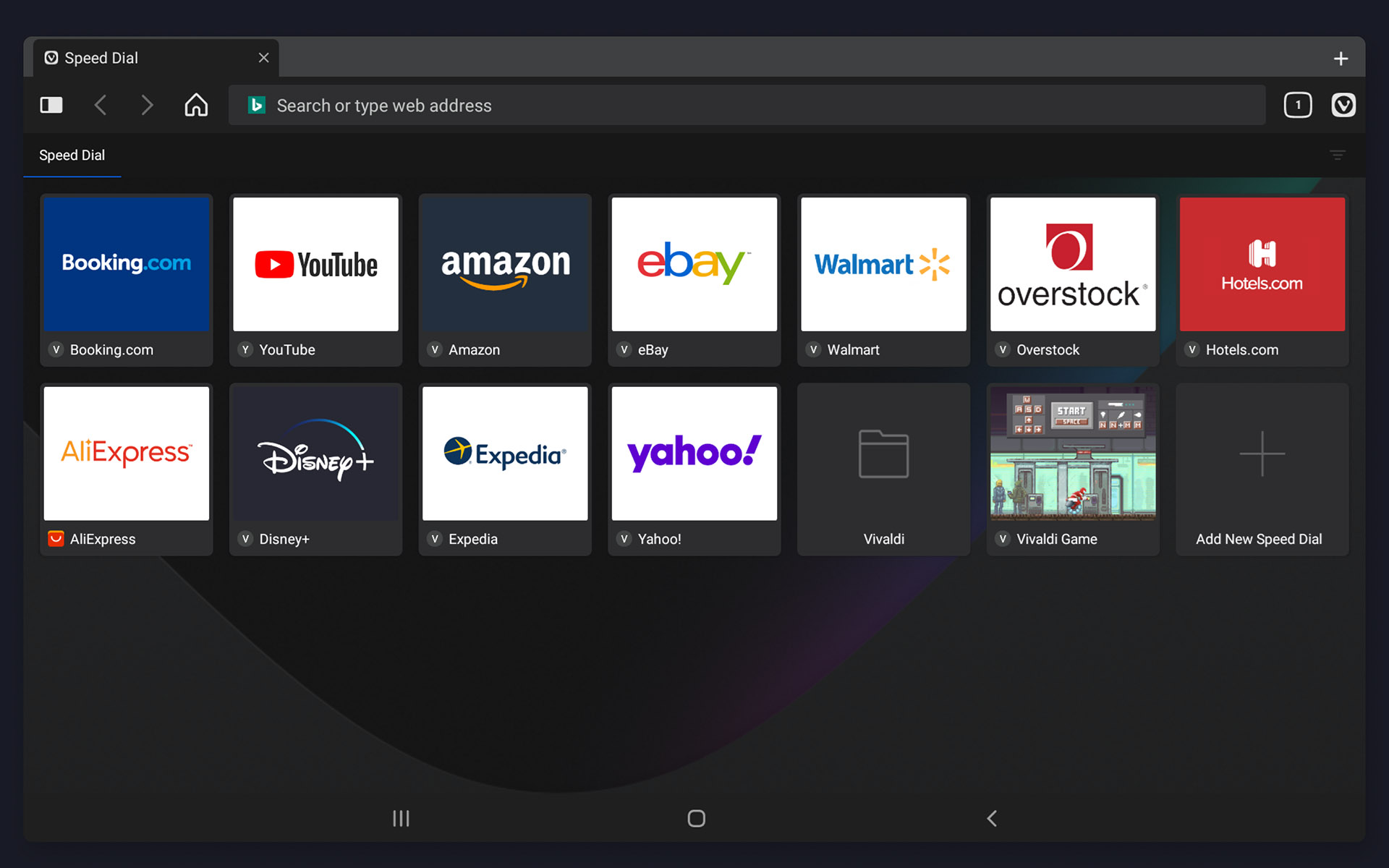
Task: Click the Yahoo! label text
Action: 659,539
